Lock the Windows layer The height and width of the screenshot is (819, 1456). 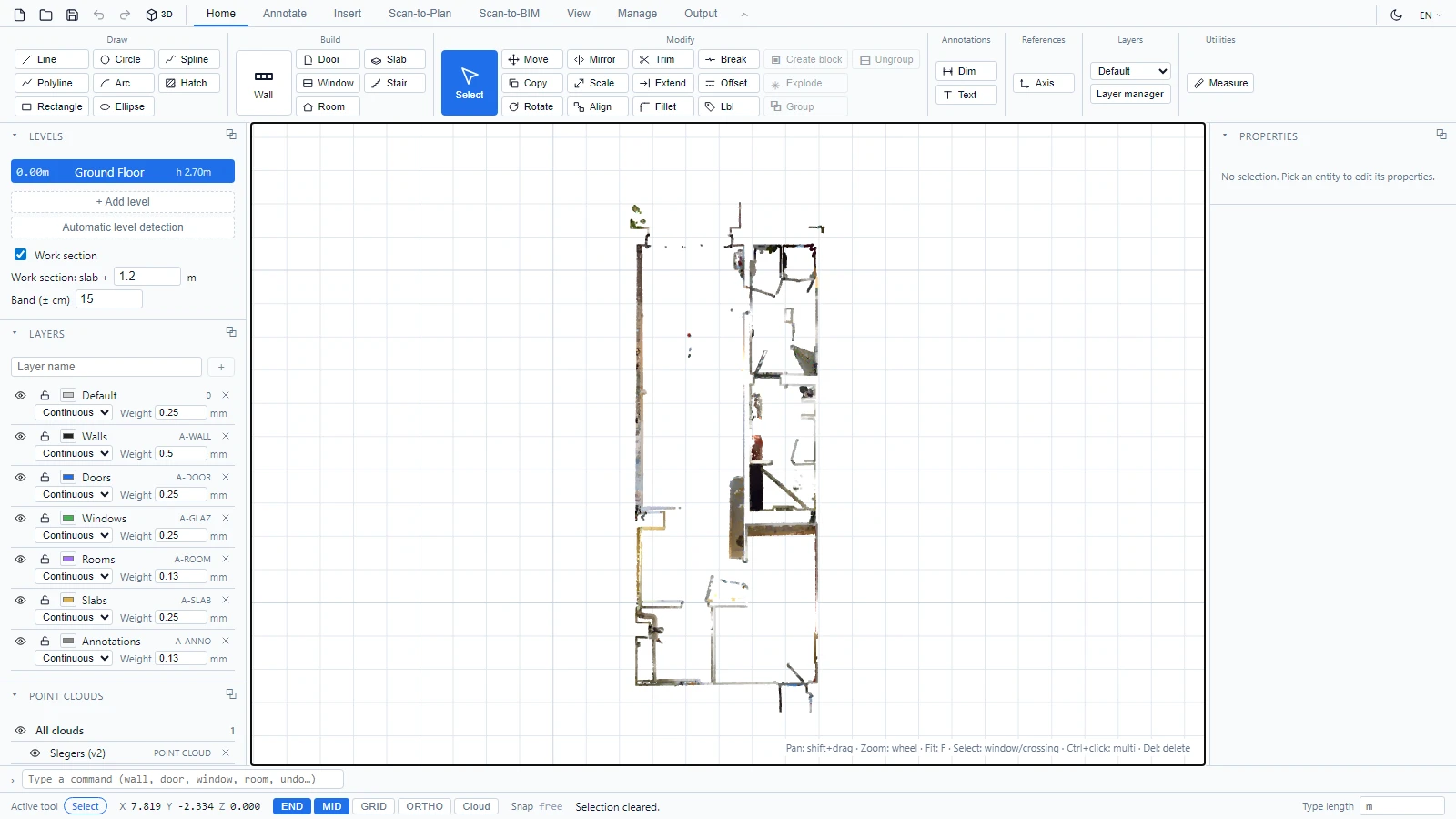point(45,519)
